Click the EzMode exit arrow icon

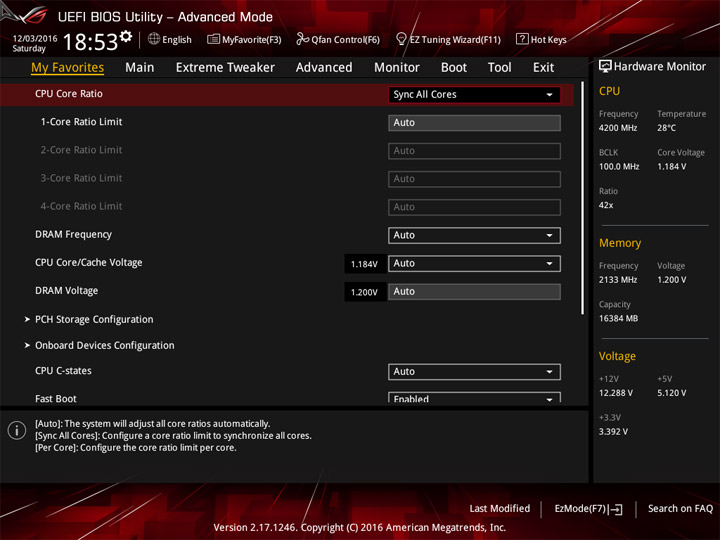[617, 509]
